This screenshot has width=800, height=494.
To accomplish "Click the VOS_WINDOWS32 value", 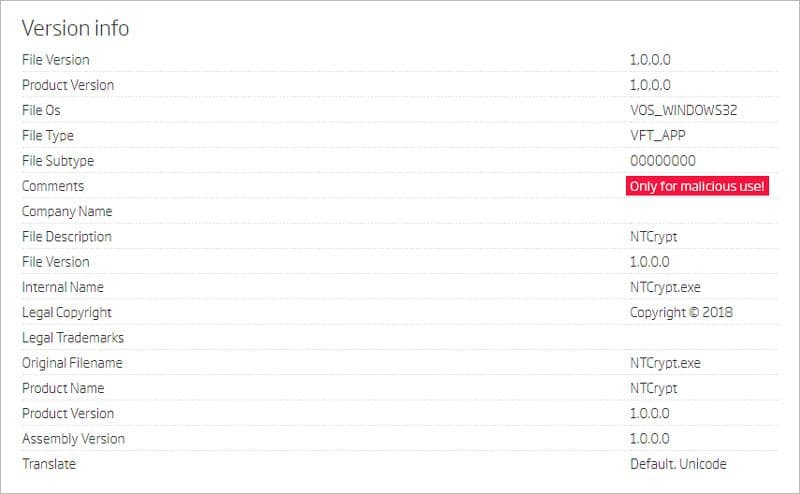I will pos(683,110).
